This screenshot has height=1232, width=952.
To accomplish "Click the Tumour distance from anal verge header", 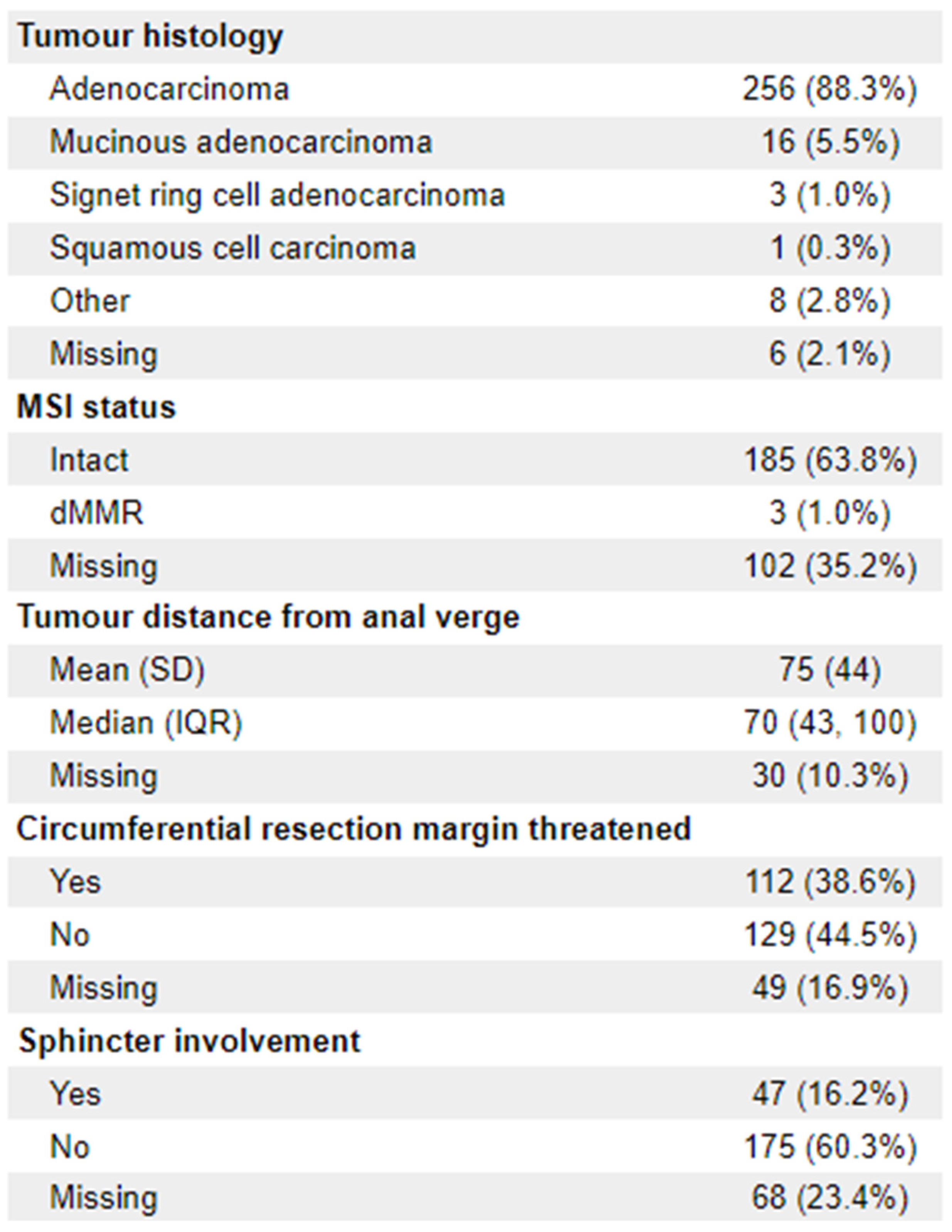I will pos(268,617).
